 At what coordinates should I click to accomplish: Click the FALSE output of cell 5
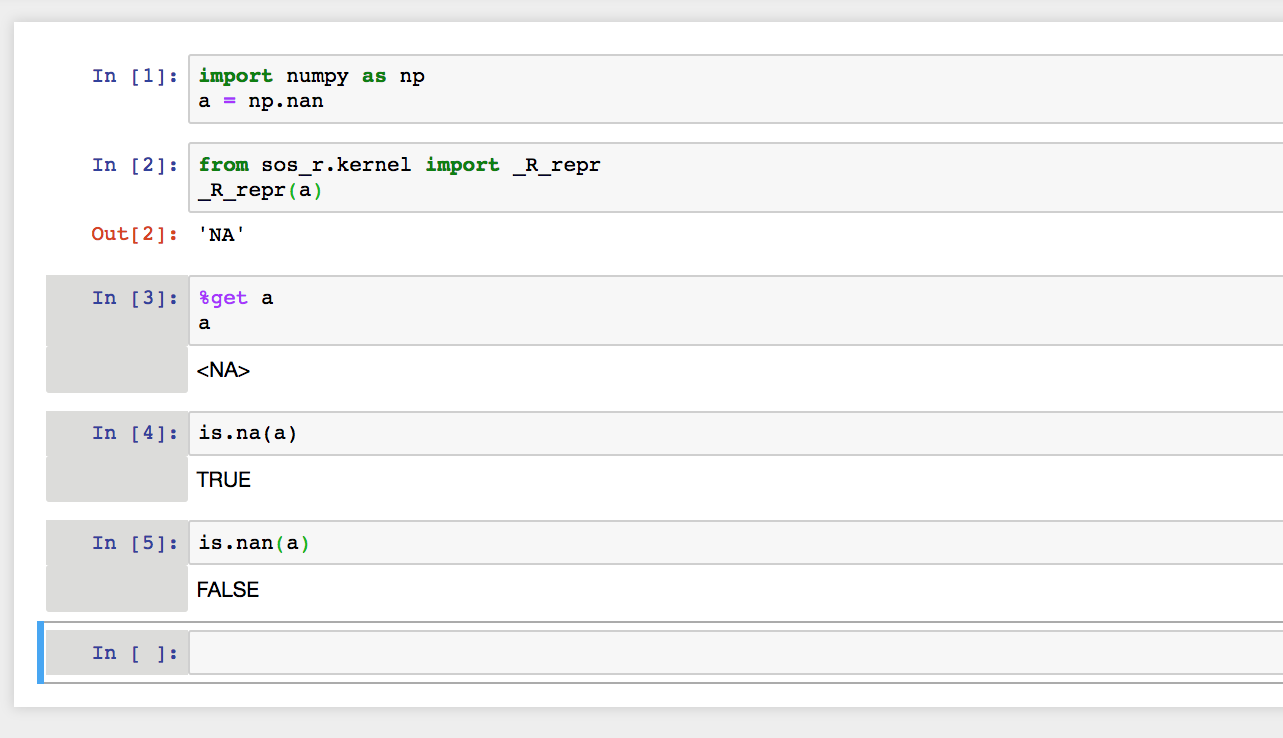tap(228, 589)
